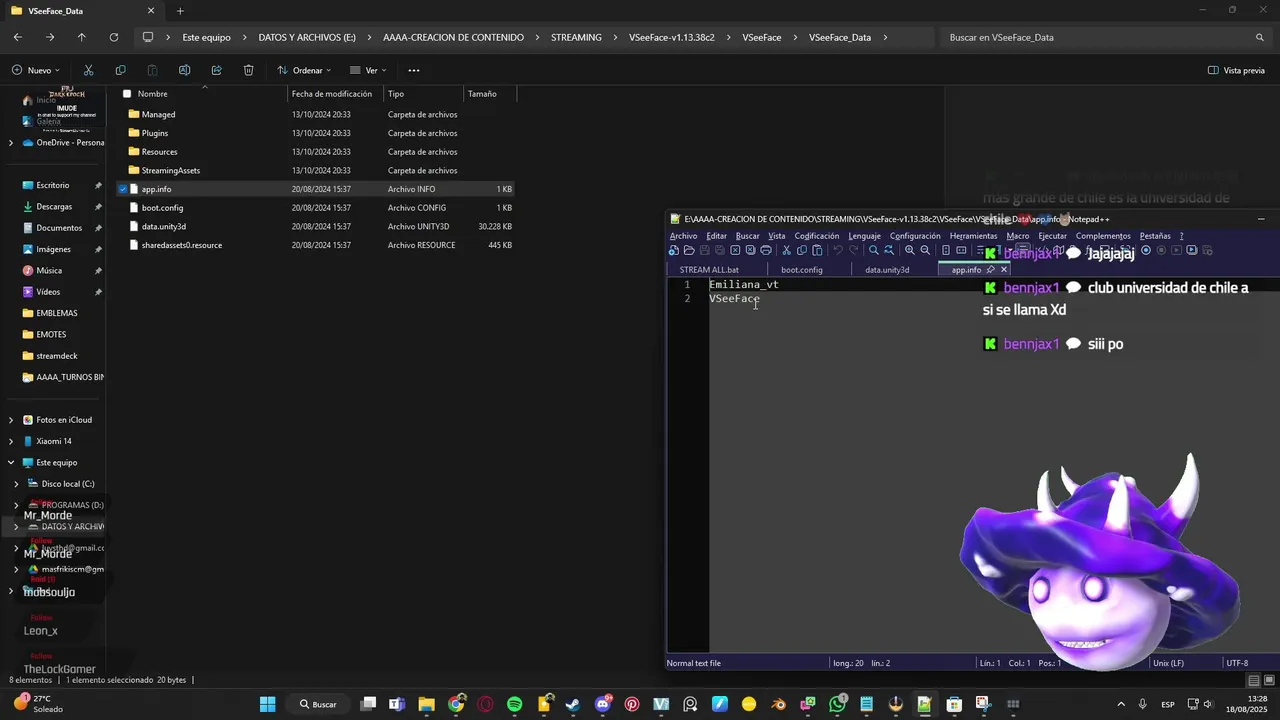The image size is (1280, 720).
Task: Open the Nuevo dropdown in Explorer
Action: 36,70
